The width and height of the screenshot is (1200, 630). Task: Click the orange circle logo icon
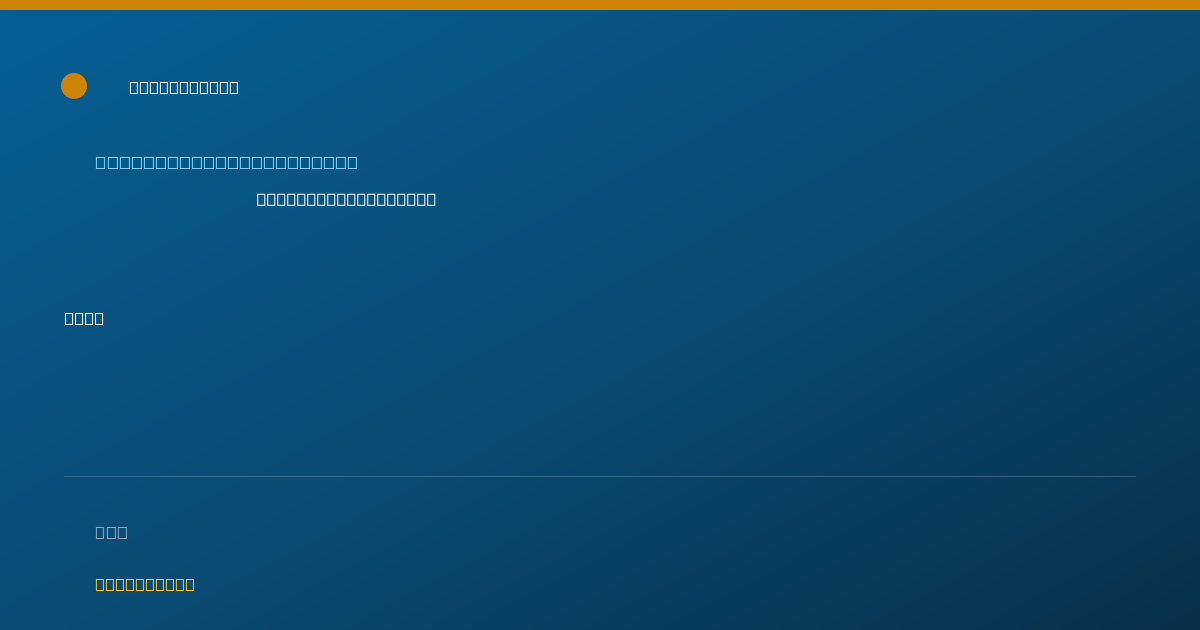74,86
